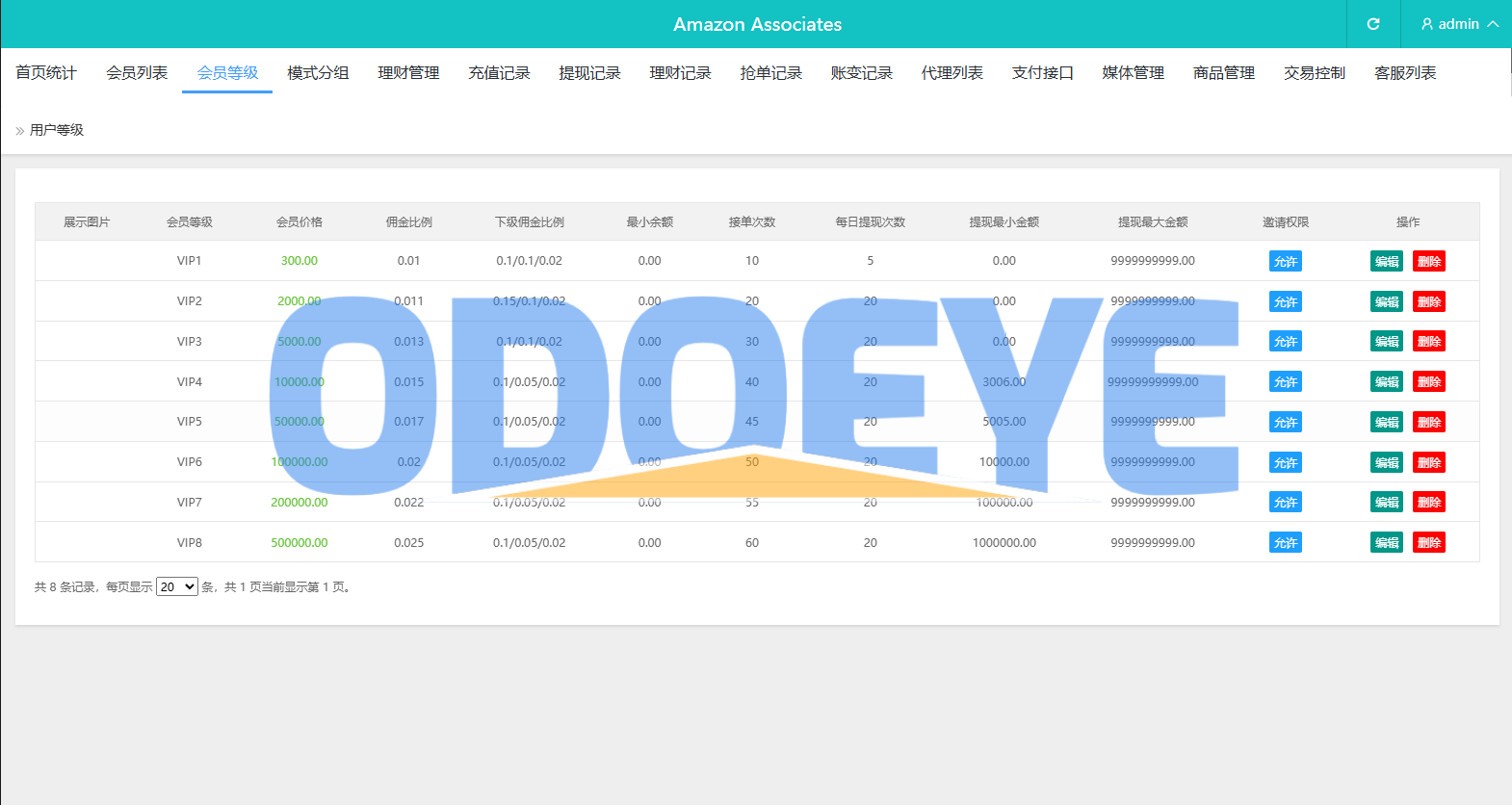Toggle 允许 invite permission for VIP2
The image size is (1512, 805).
click(x=1285, y=301)
